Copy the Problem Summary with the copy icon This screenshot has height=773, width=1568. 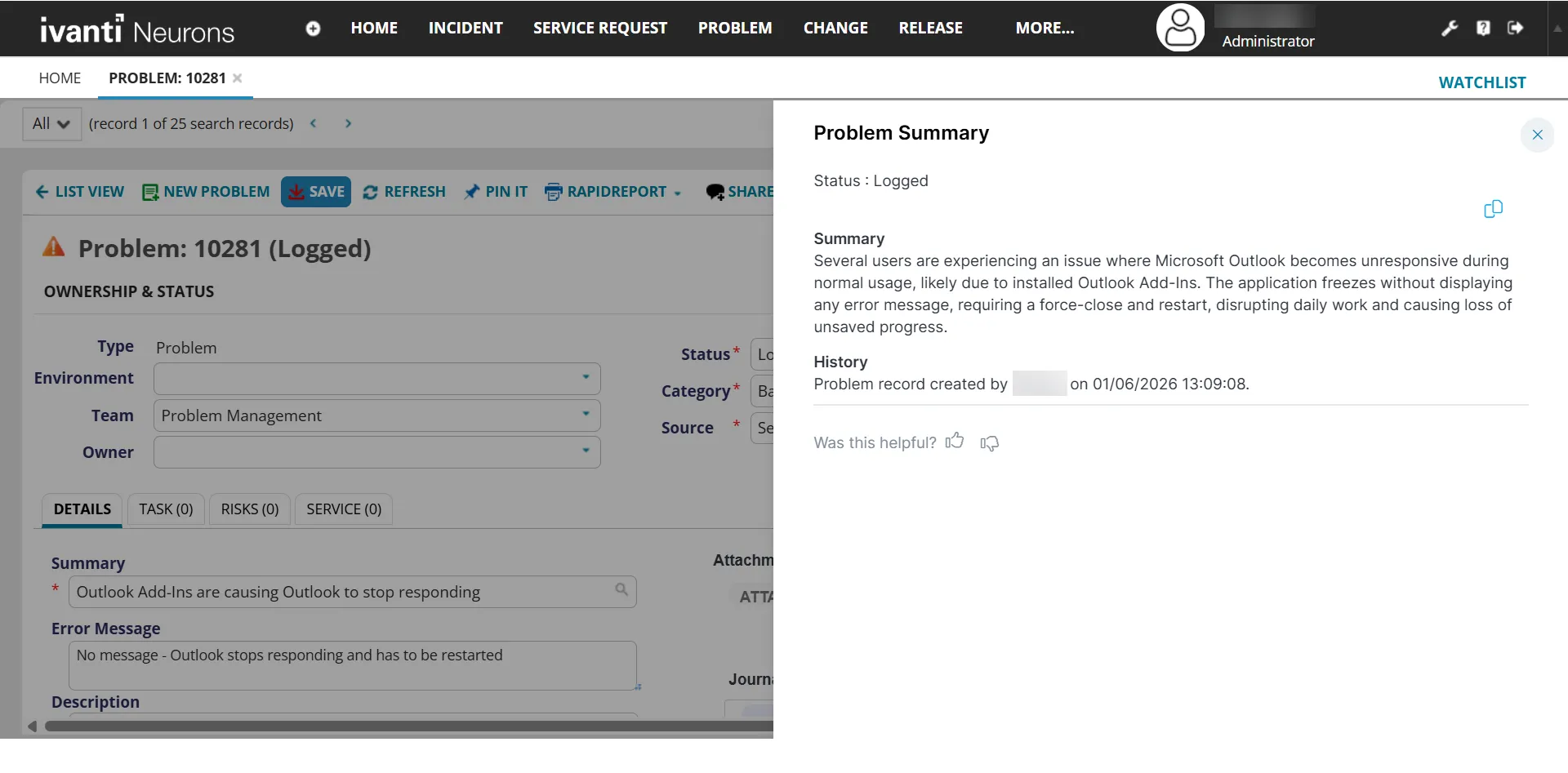coord(1493,209)
